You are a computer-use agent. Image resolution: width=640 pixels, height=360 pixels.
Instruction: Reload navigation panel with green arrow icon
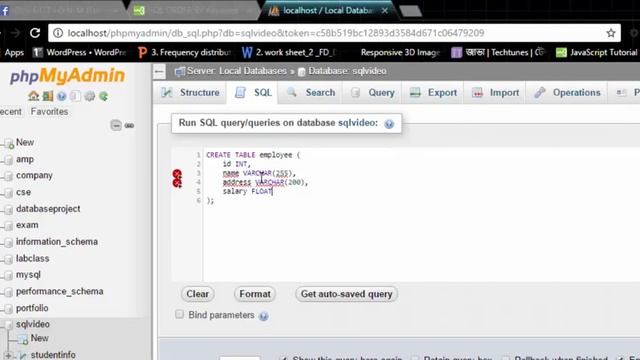pos(104,96)
